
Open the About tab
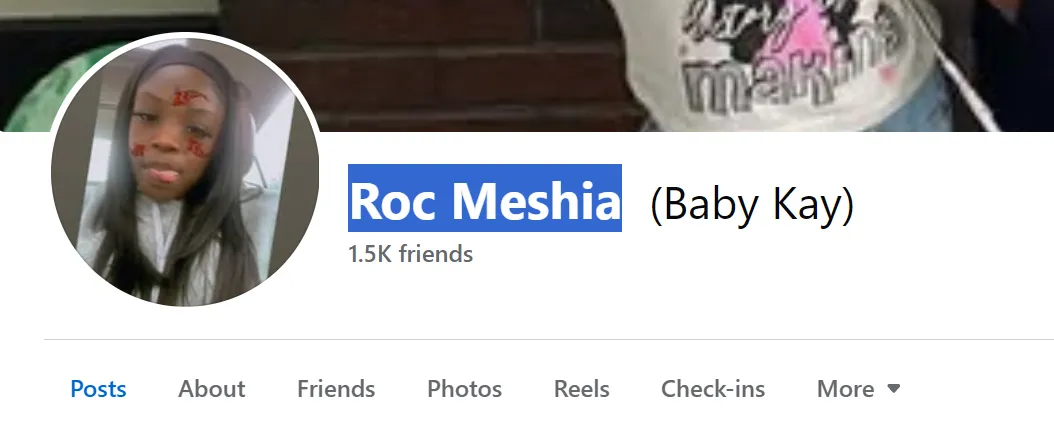pos(212,388)
